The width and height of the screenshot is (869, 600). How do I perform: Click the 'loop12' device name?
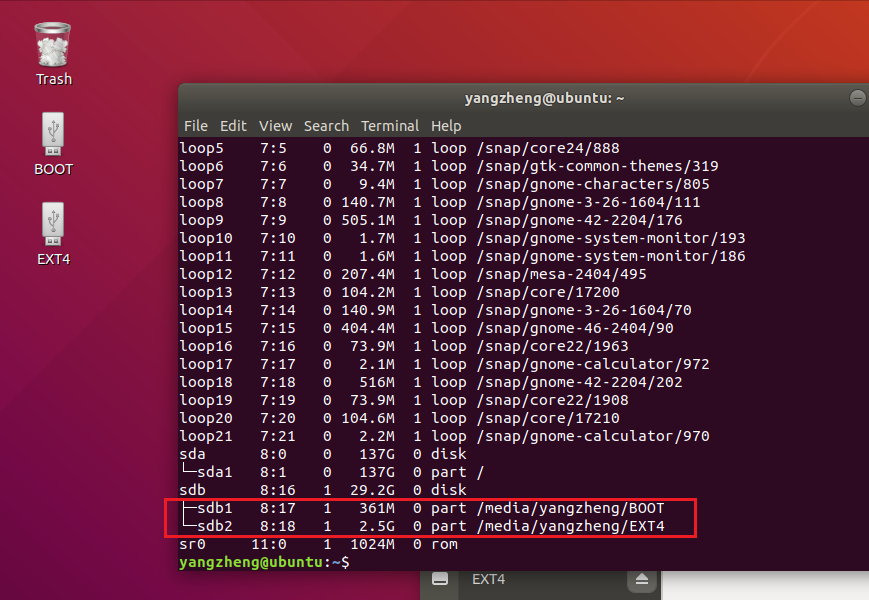tap(206, 274)
